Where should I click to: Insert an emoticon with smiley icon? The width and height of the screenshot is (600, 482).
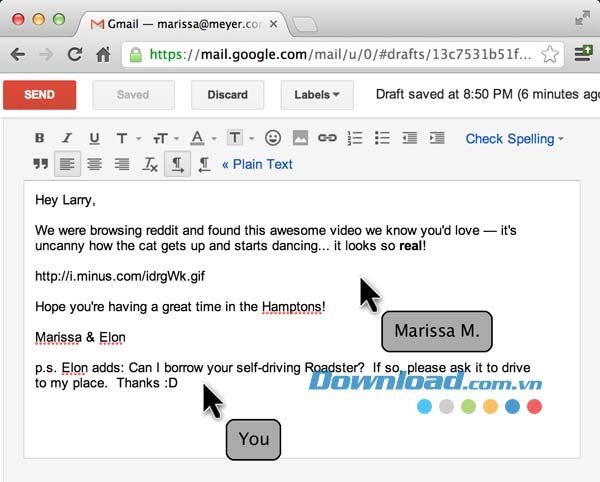tap(273, 139)
